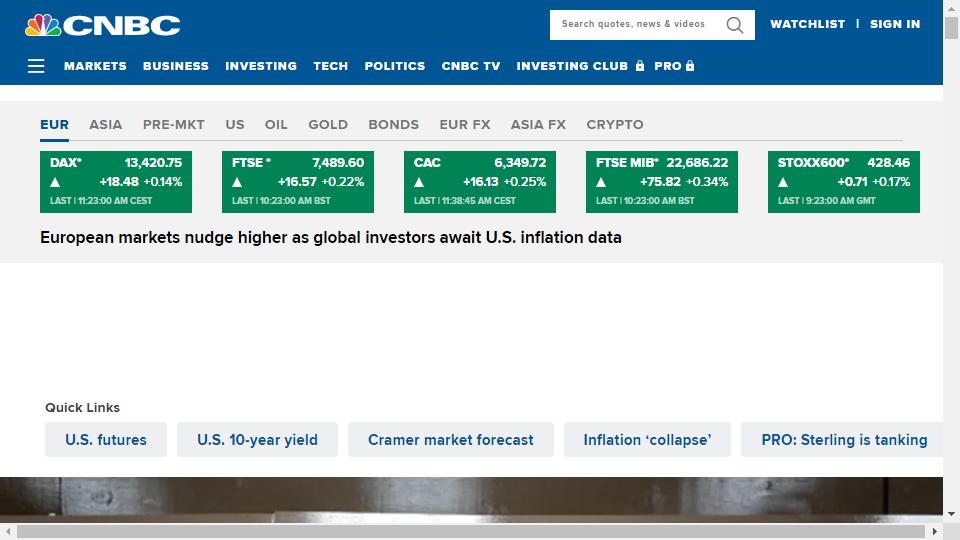Viewport: 960px width, 540px height.
Task: Click the CAC timestamp 11:38:45 AM CEST
Action: (479, 201)
